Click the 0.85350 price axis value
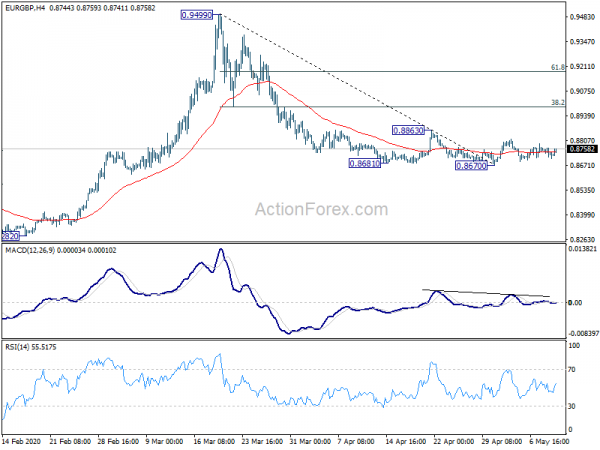Viewport: 600px width, 450px height. click(x=582, y=190)
